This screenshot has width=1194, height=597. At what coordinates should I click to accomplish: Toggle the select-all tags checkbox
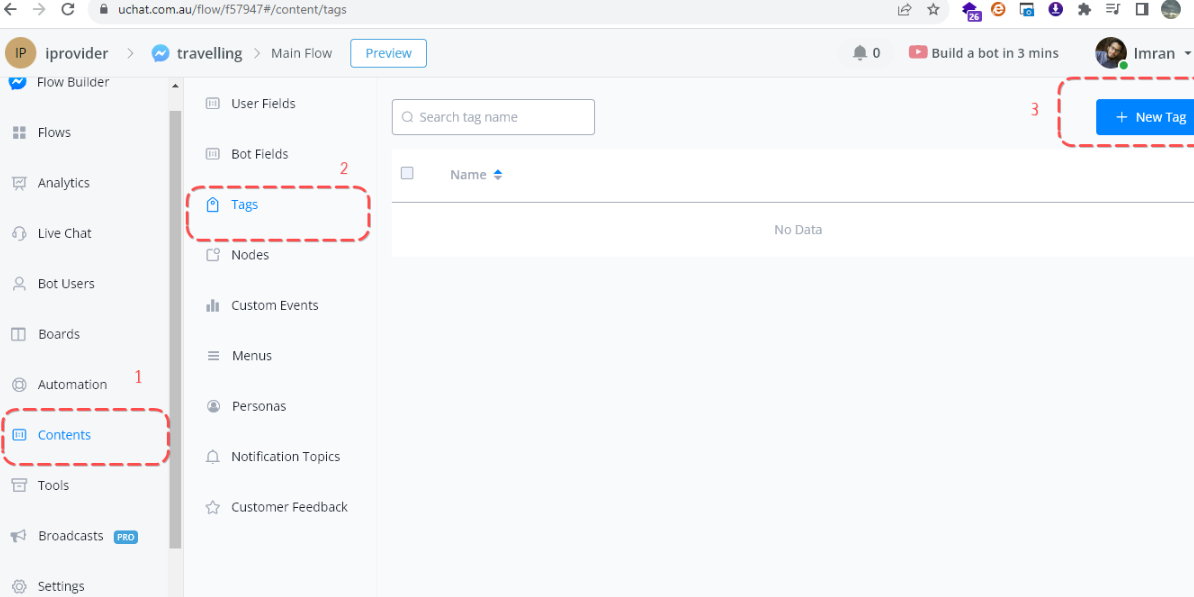(x=407, y=173)
